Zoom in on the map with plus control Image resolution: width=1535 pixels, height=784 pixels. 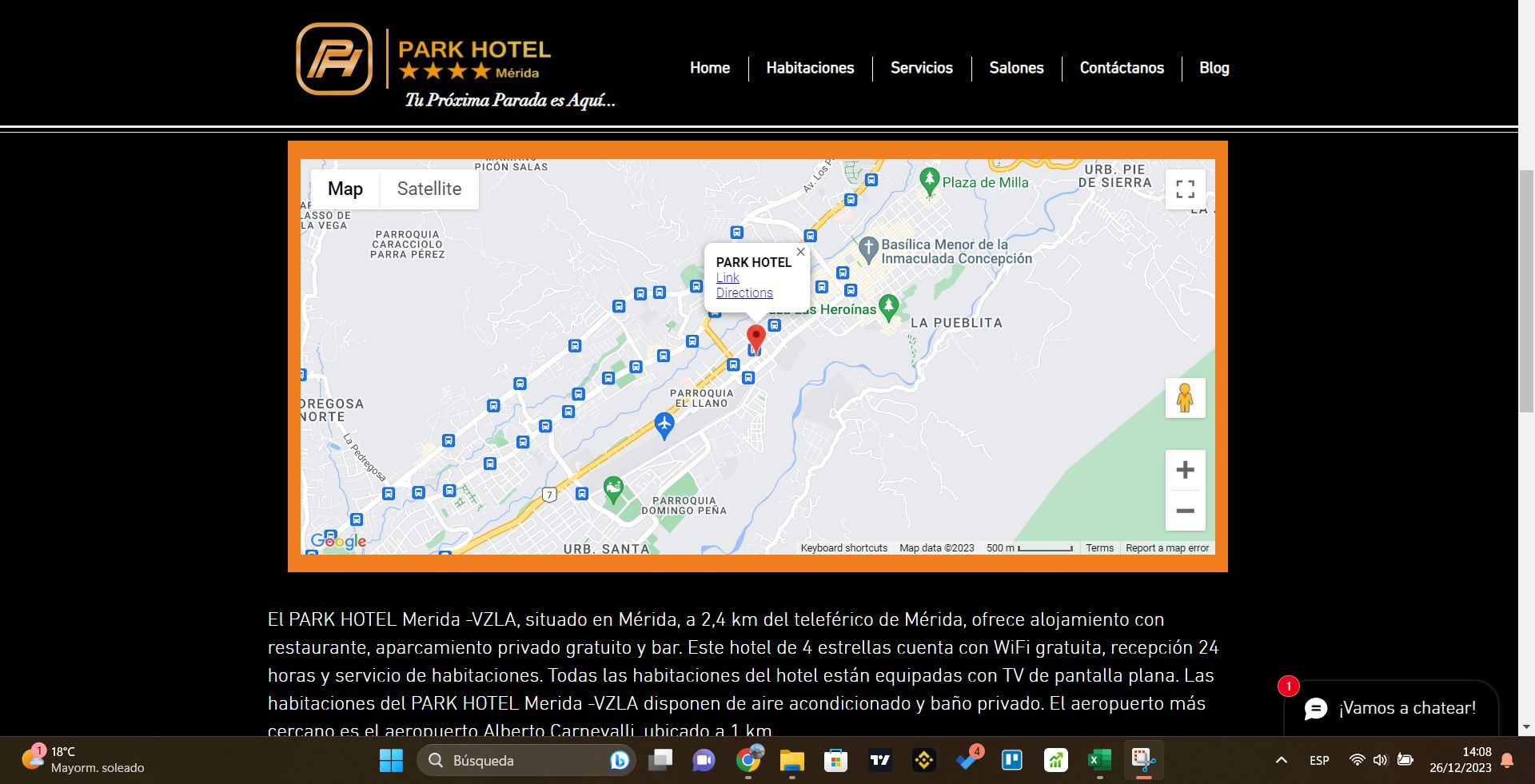[1185, 469]
